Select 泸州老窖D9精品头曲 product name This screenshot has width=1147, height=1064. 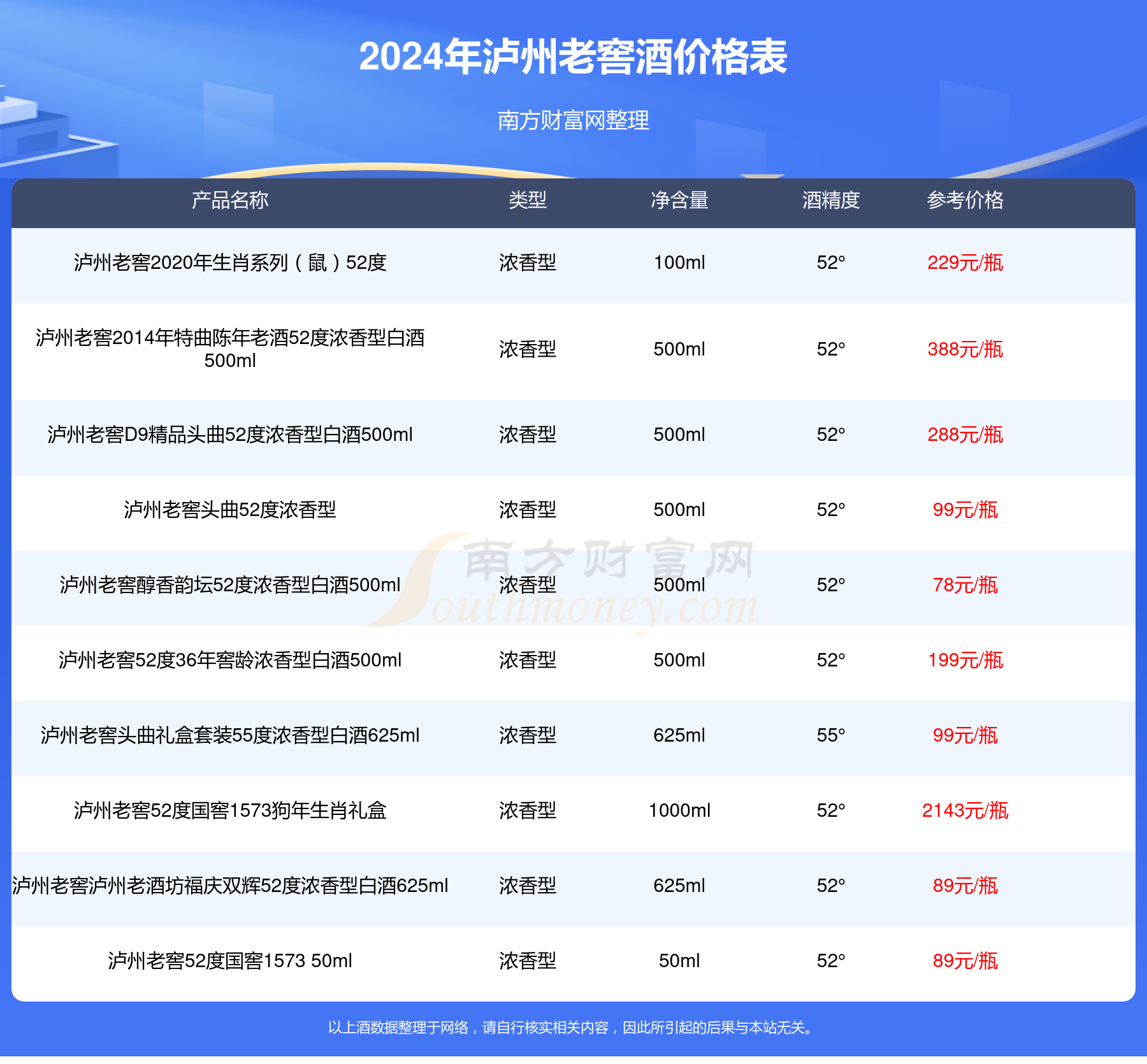click(230, 435)
